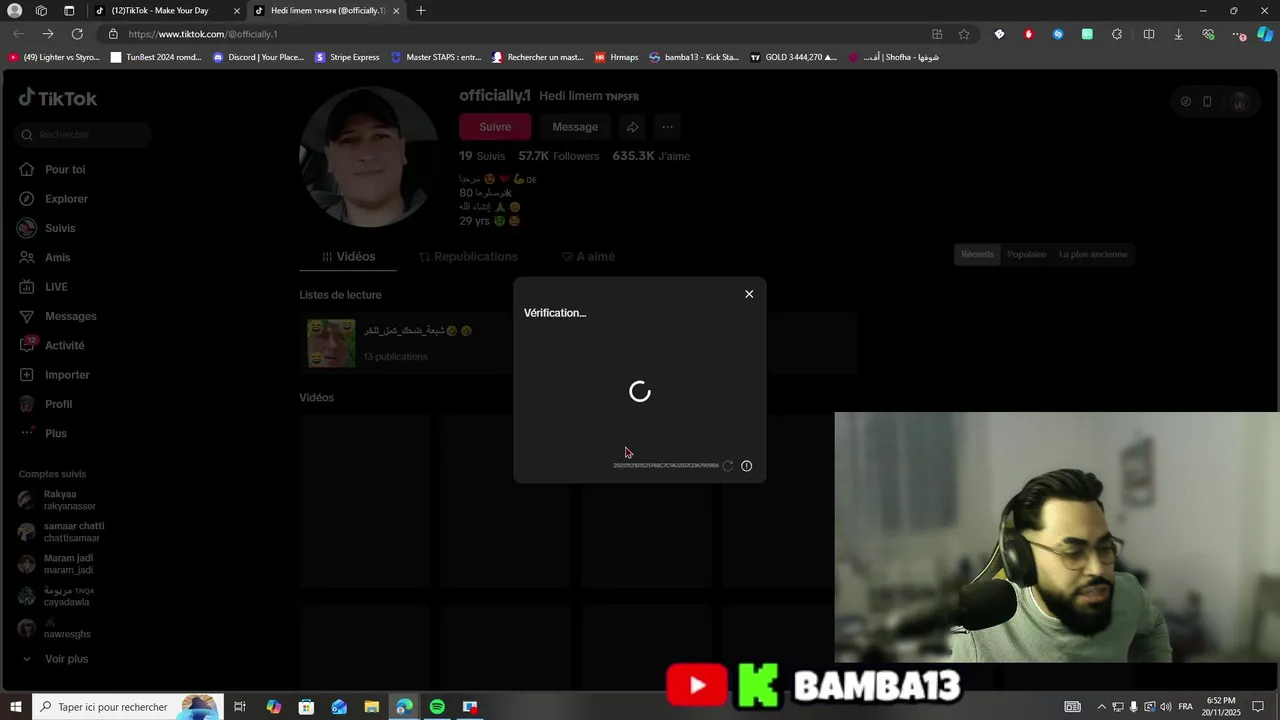The width and height of the screenshot is (1280, 720).
Task: Reload the page with the refresh icon
Action: tap(77, 34)
